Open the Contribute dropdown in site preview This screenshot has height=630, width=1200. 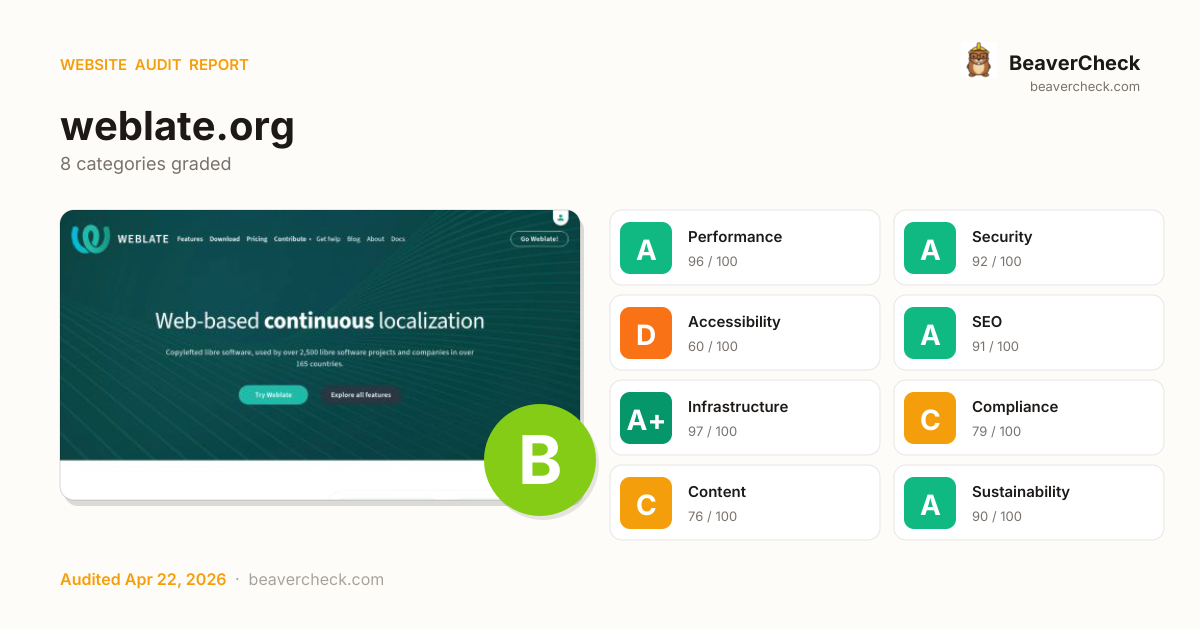point(292,239)
